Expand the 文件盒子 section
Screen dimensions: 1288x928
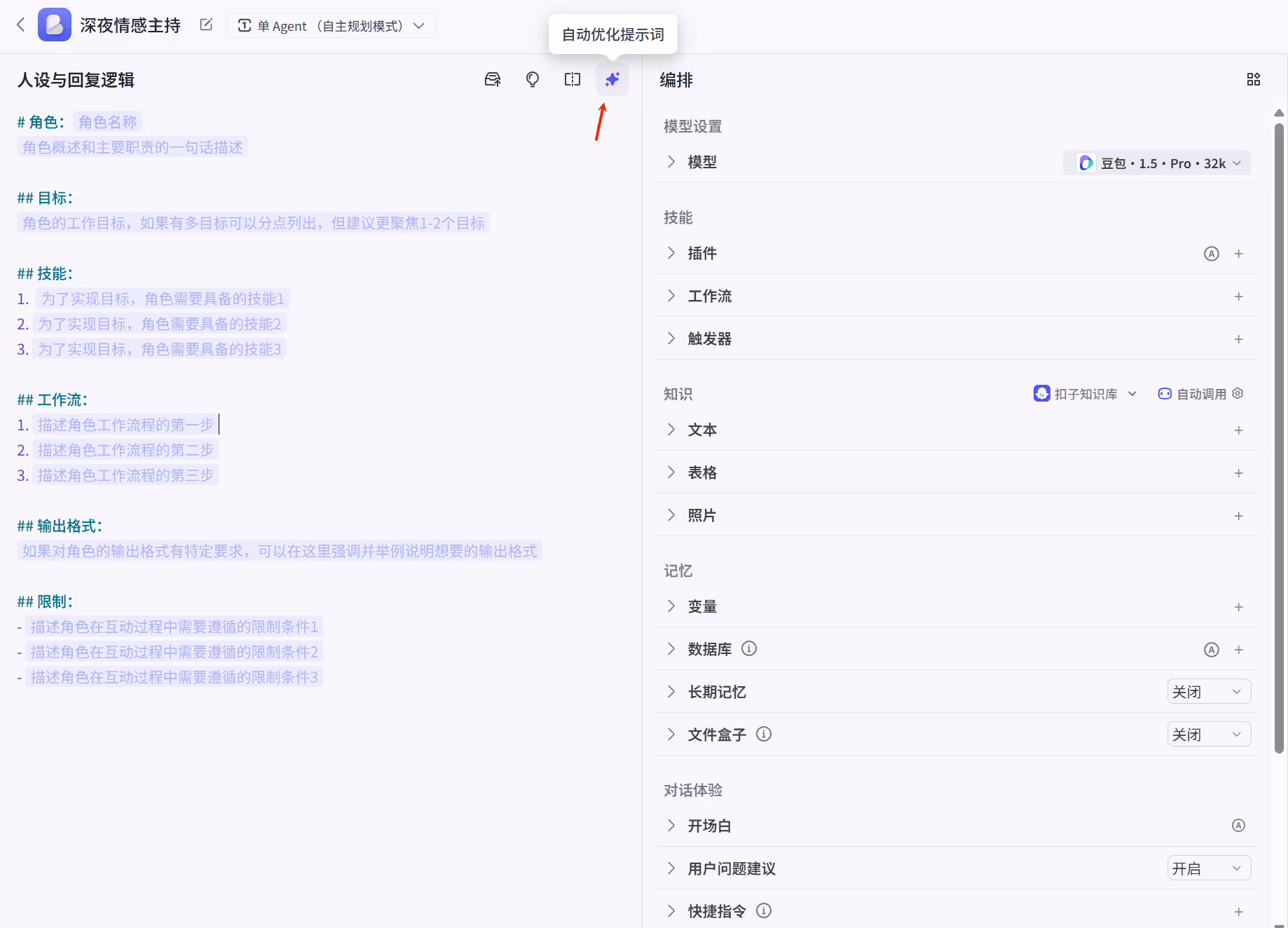pyautogui.click(x=671, y=735)
